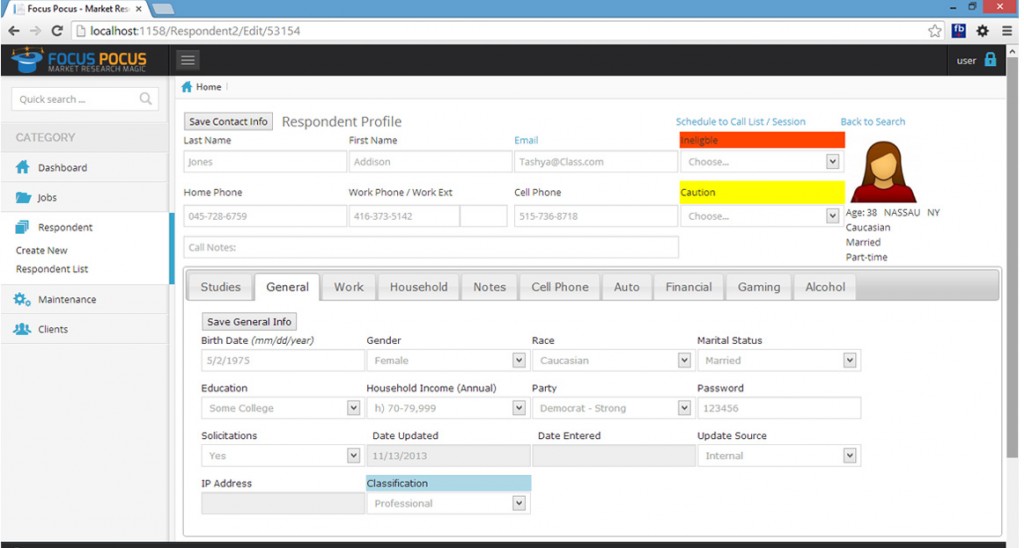
Task: Click the hamburger menu toggle icon
Action: pos(188,60)
